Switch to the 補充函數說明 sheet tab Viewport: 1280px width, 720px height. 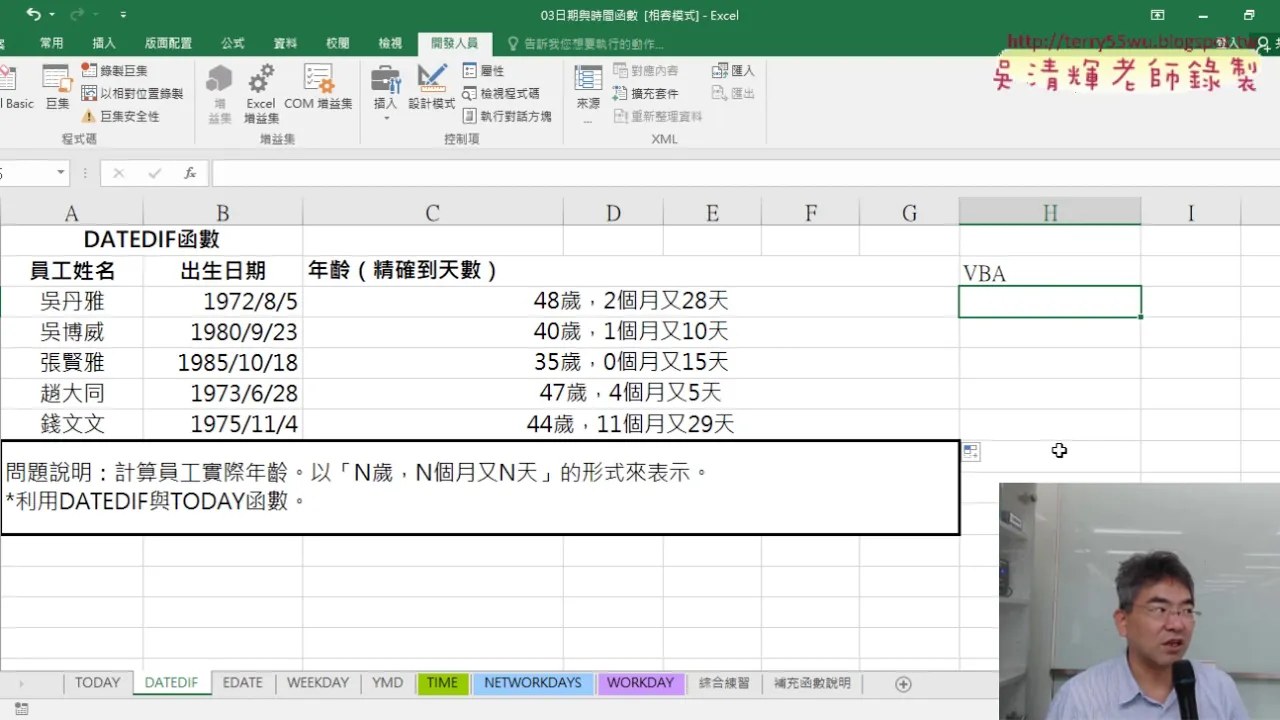coord(812,683)
